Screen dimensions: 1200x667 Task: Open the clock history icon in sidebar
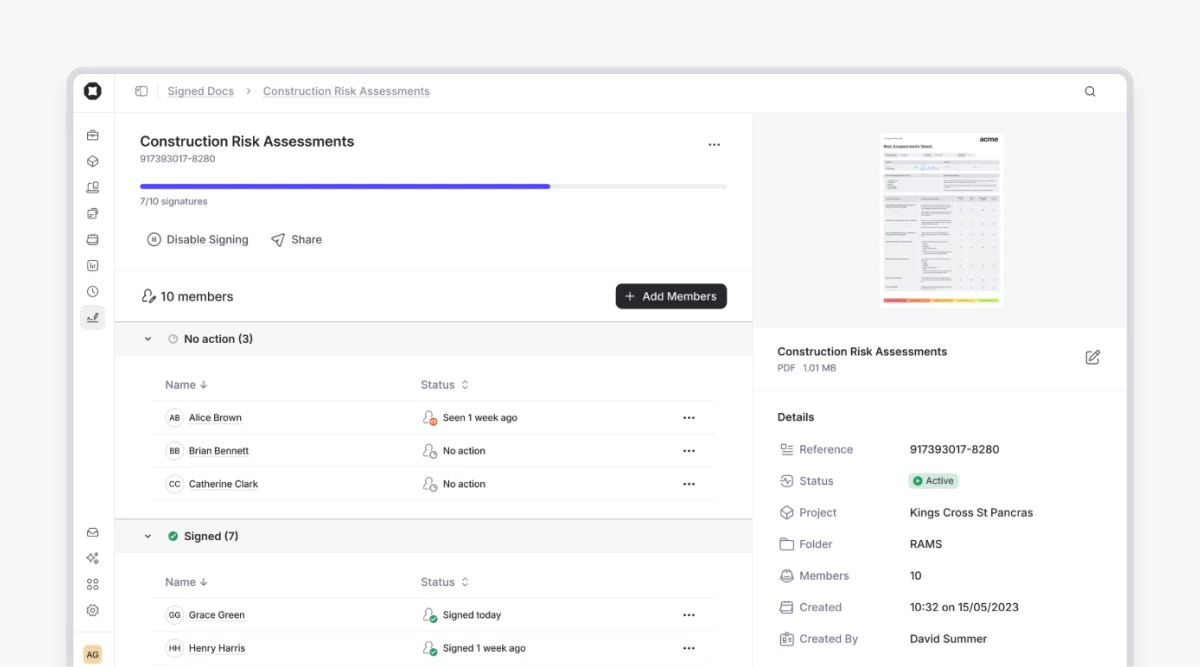[93, 292]
